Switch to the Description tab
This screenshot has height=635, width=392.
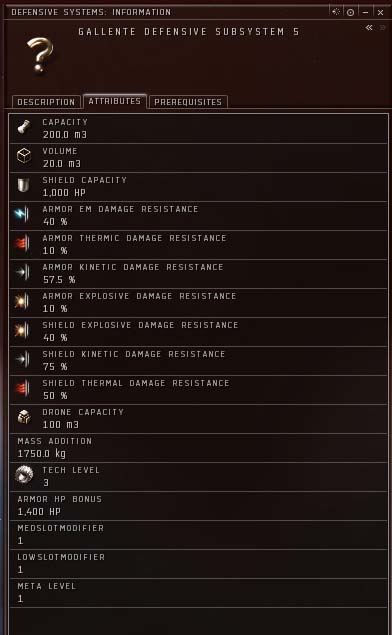coord(46,102)
